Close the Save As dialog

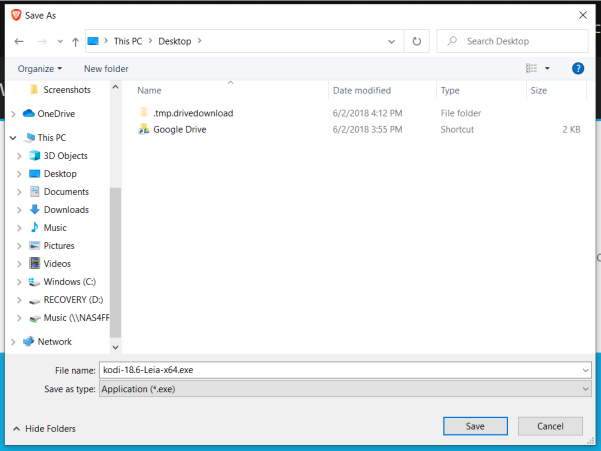click(x=583, y=15)
